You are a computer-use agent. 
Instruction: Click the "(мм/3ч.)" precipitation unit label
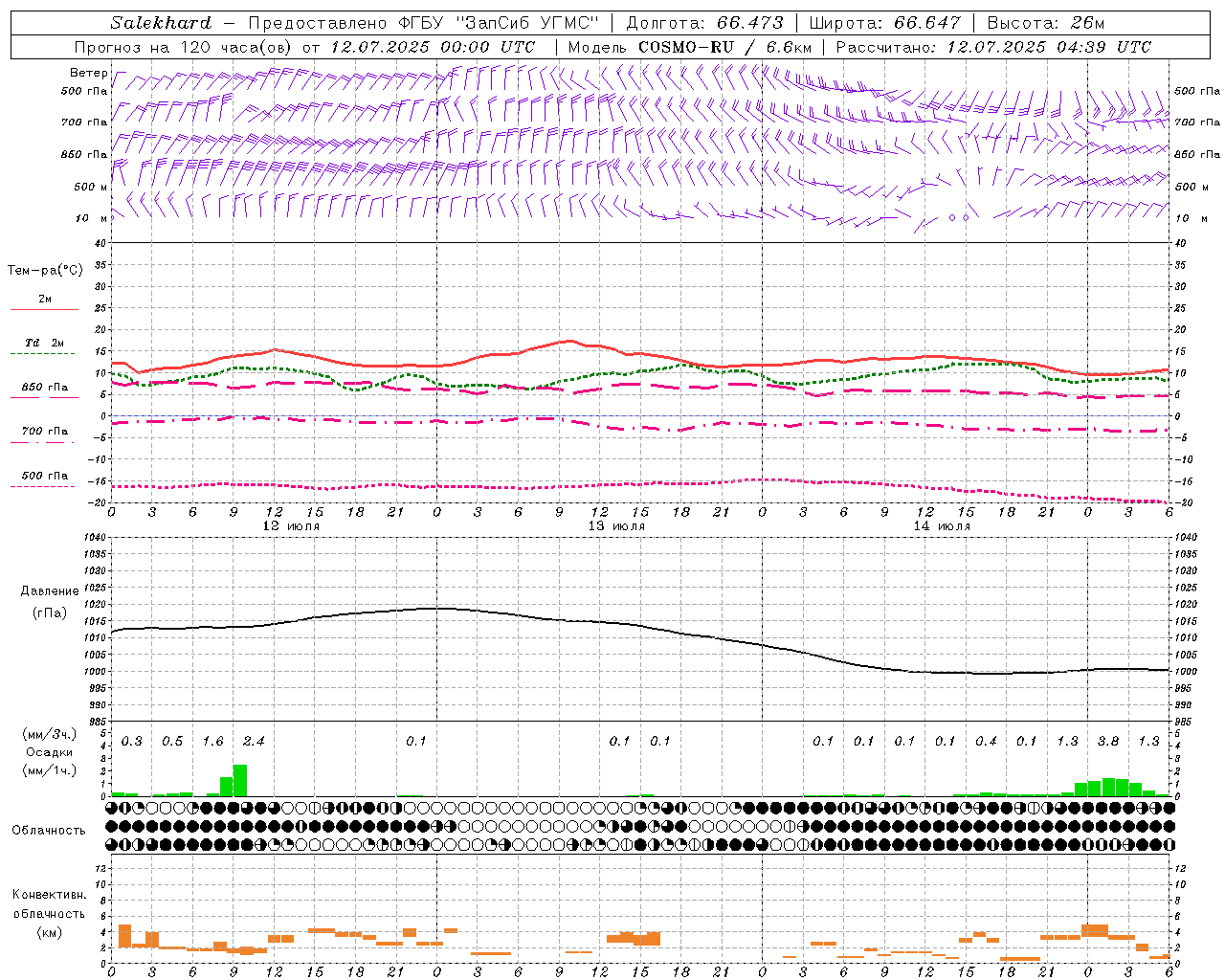click(49, 734)
